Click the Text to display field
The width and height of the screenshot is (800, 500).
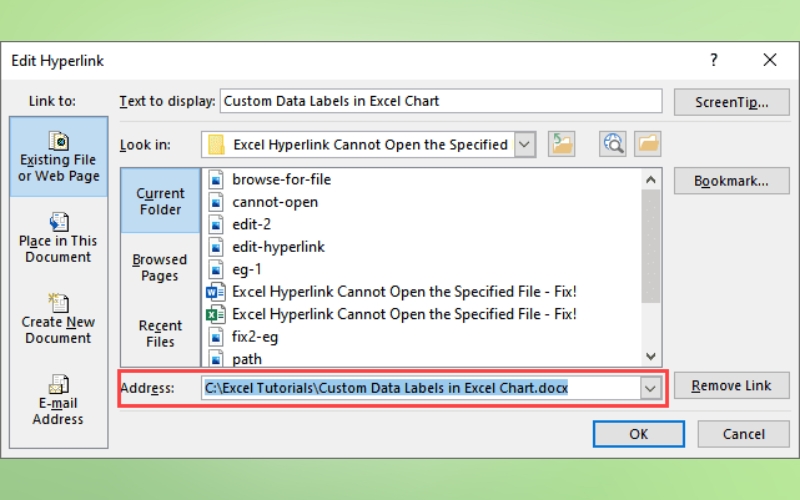coord(440,101)
